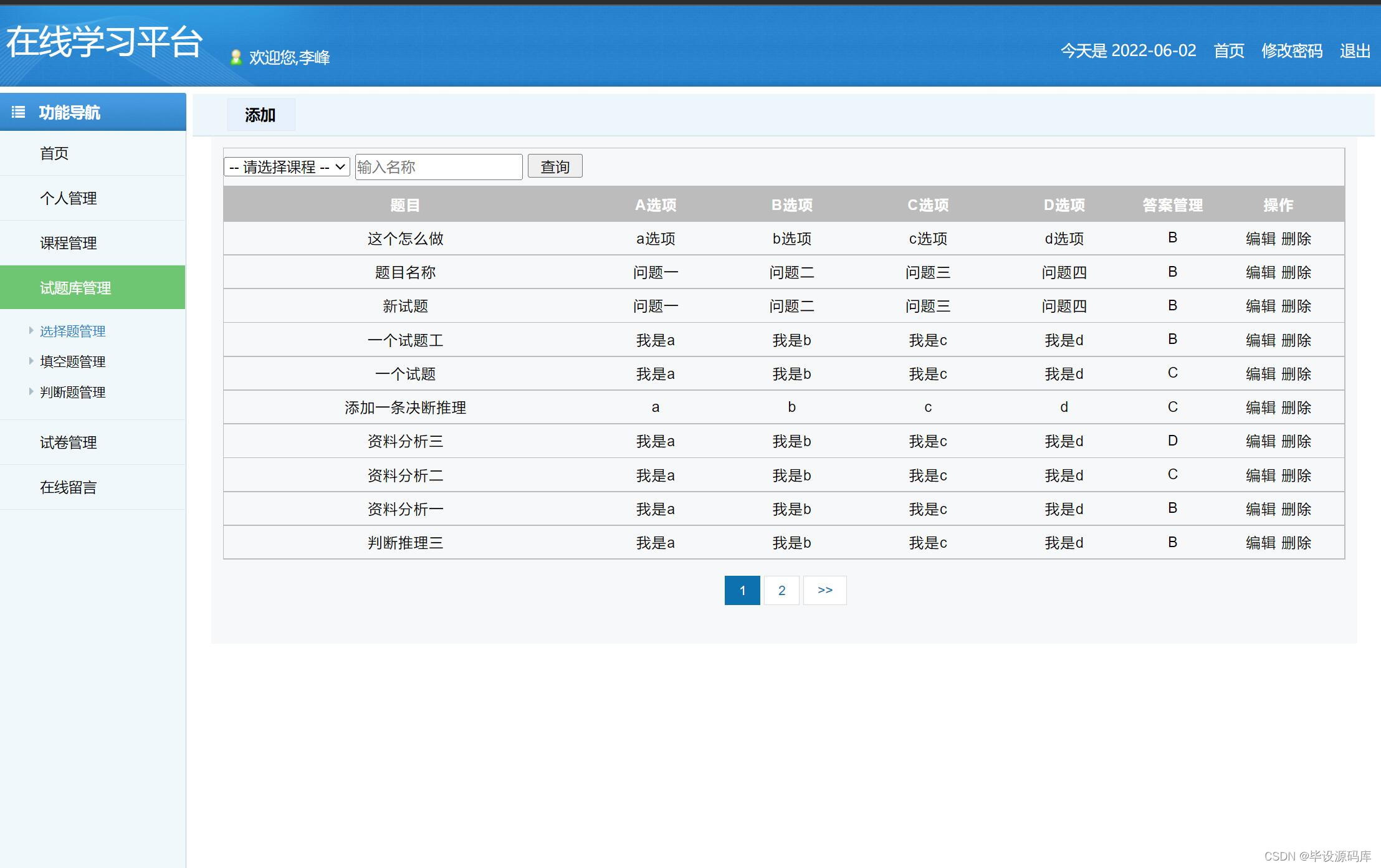Delete the 一个试题 row
The height and width of the screenshot is (868, 1381).
(1296, 374)
